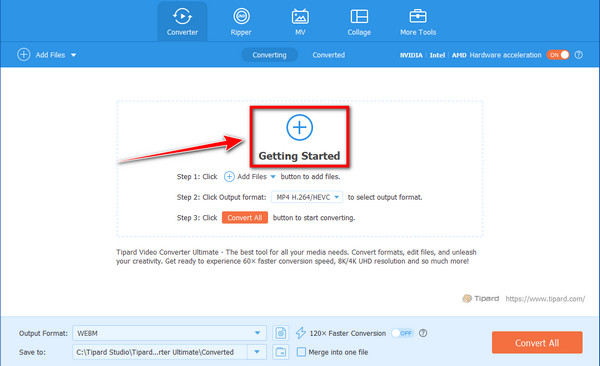The image size is (600, 366).
Task: Click the NVIDIA label in the acceleration bar
Action: pyautogui.click(x=411, y=55)
